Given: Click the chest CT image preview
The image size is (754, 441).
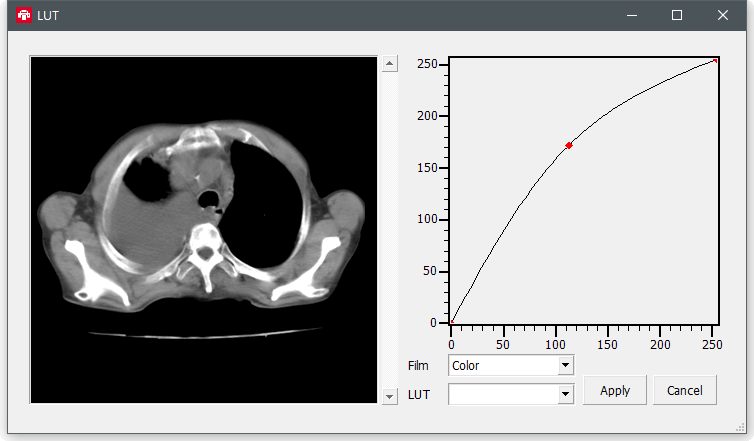Looking at the screenshot, I should coord(204,230).
